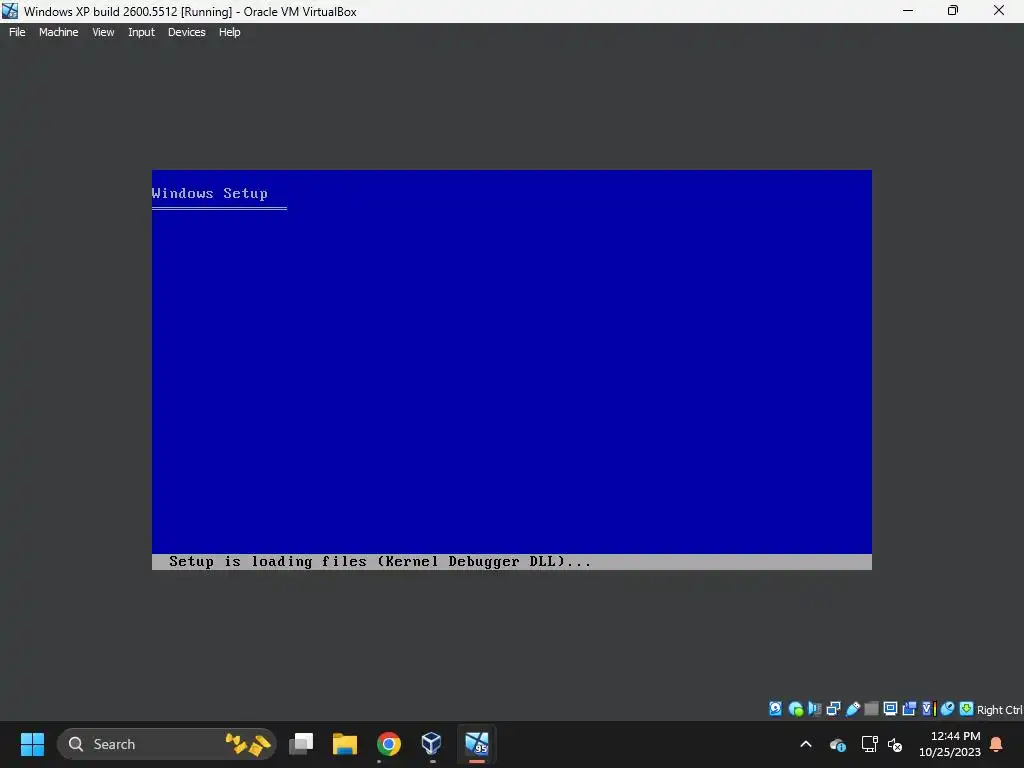Open the Windows Start menu

(x=32, y=744)
